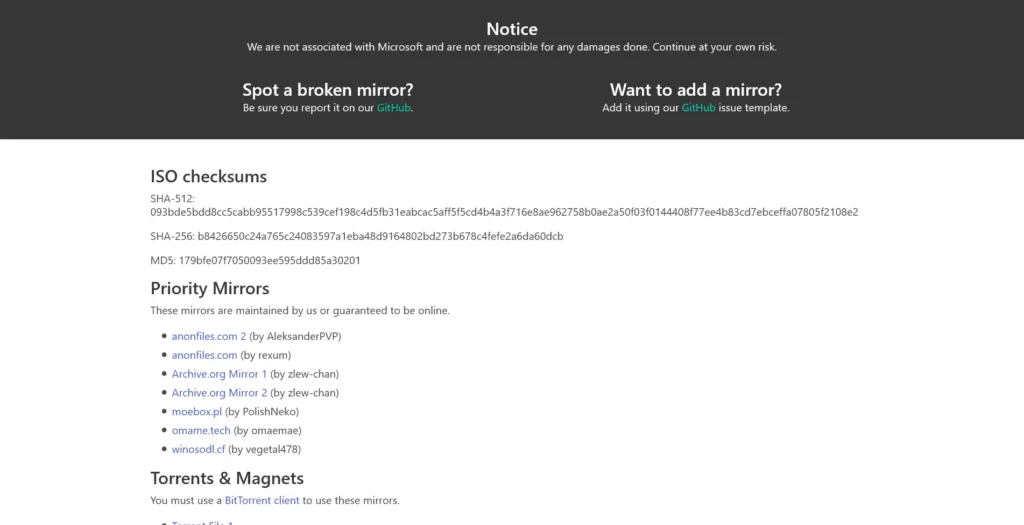The height and width of the screenshot is (525, 1024).
Task: Click the SHA-256 checksum hash line
Action: (380, 237)
